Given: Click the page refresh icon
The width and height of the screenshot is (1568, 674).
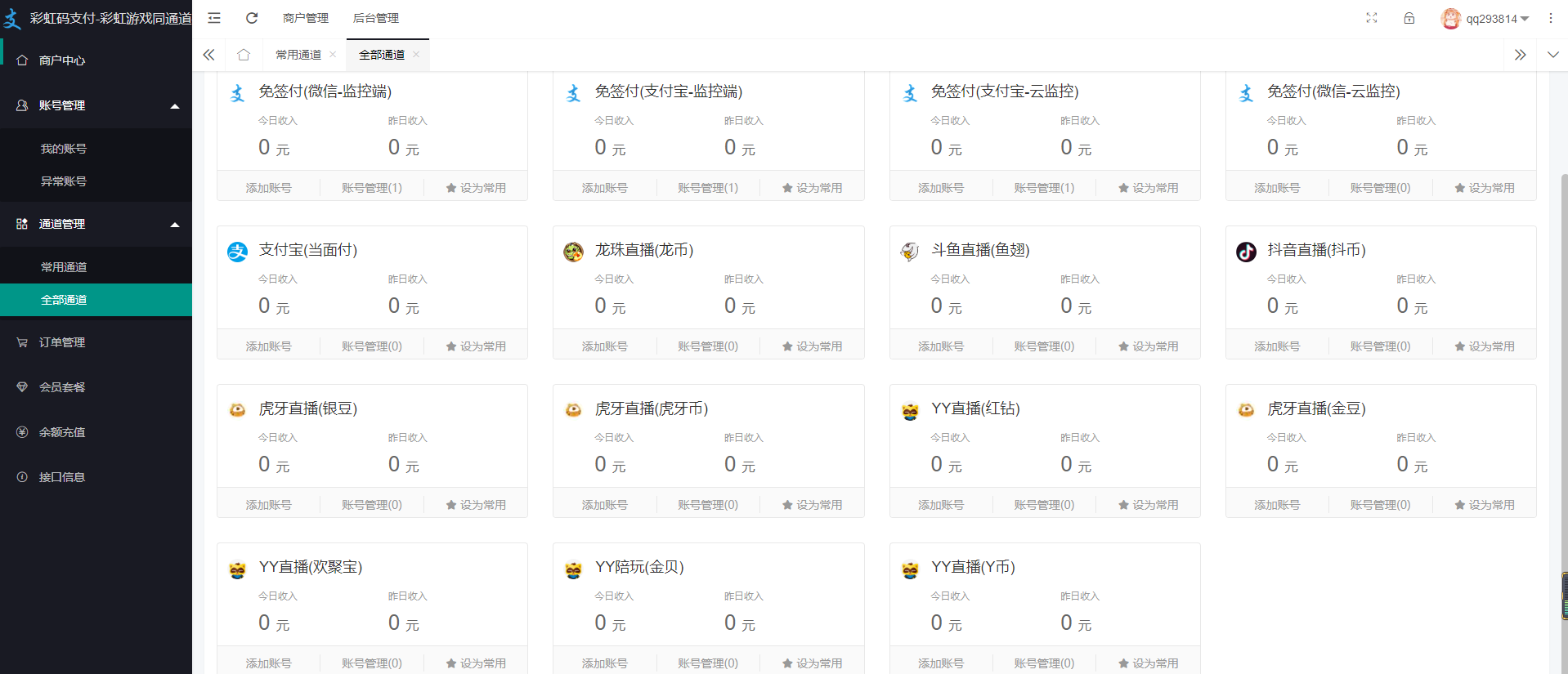Looking at the screenshot, I should click(x=252, y=18).
